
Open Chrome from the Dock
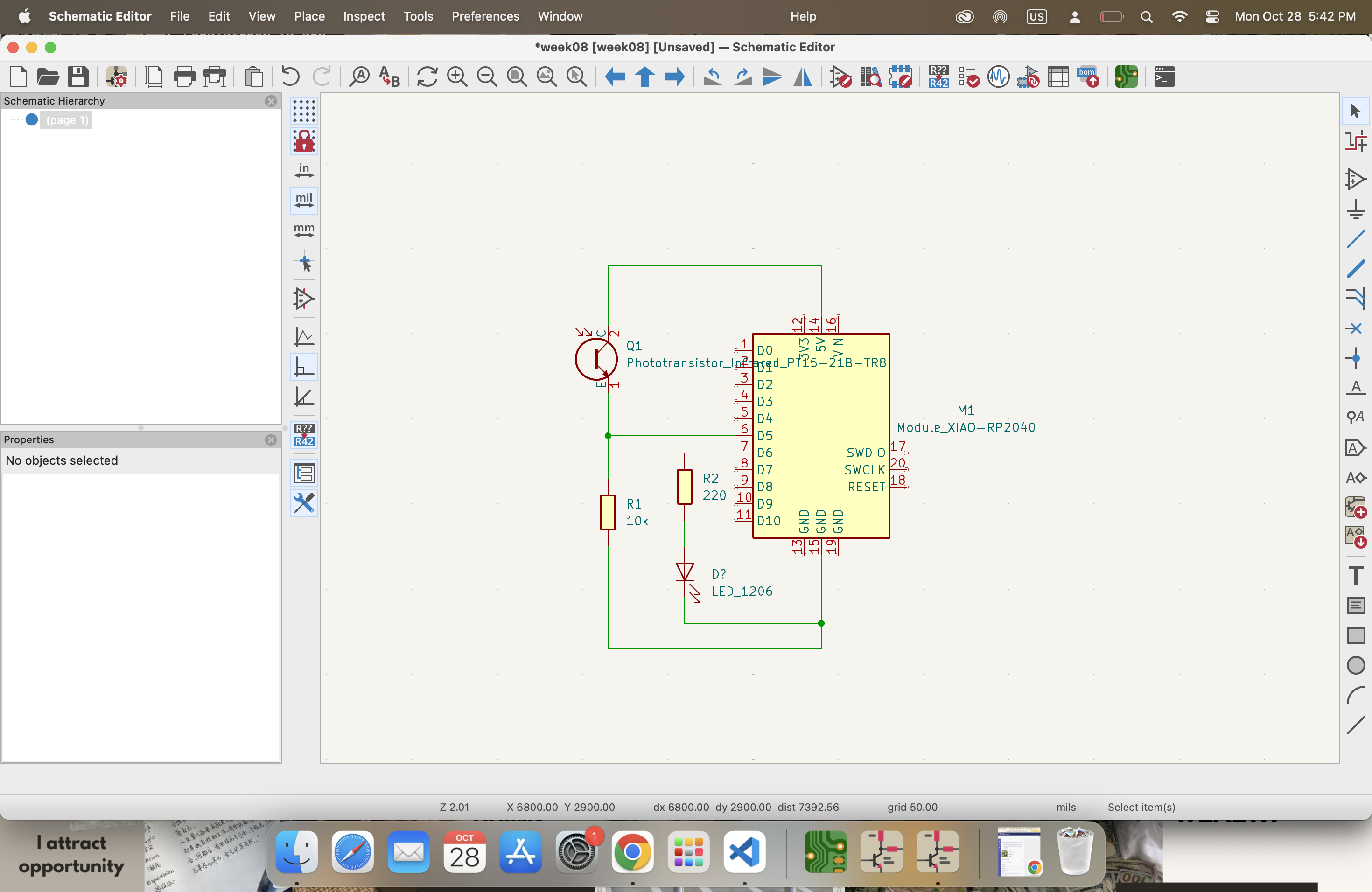coord(632,852)
